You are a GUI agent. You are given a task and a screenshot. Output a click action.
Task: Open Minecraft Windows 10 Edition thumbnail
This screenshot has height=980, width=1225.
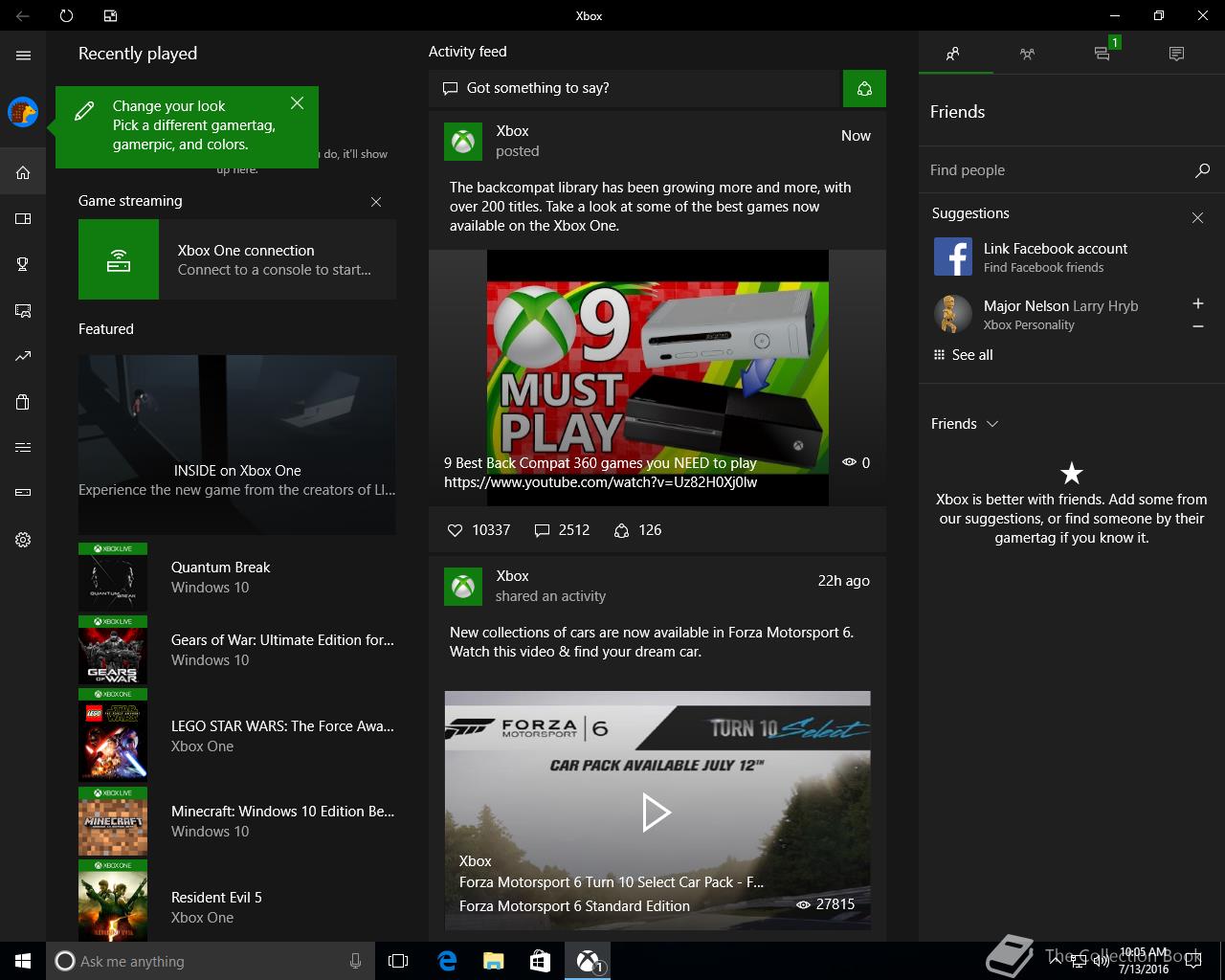tap(113, 821)
